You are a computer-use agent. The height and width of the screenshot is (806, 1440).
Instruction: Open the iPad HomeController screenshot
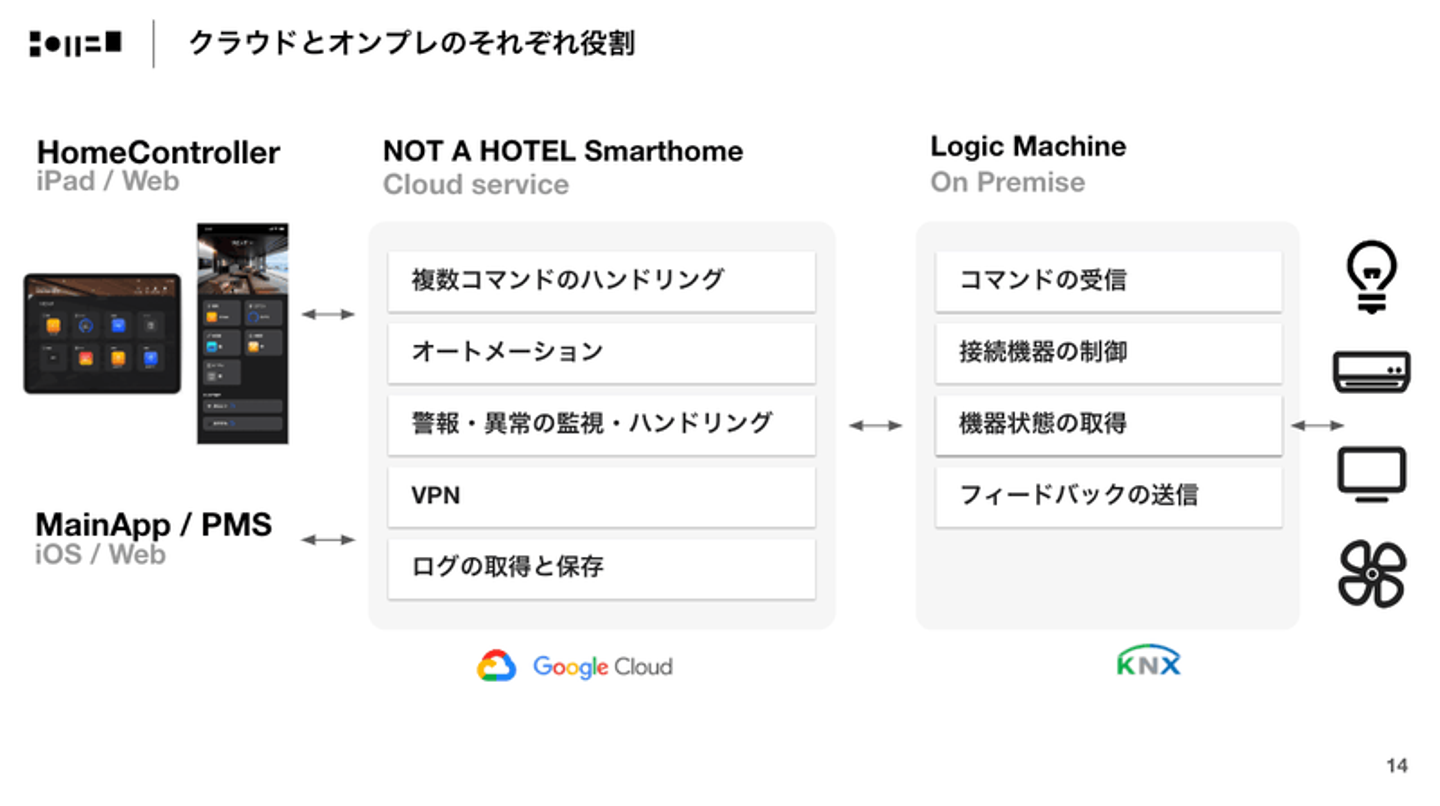(x=102, y=333)
